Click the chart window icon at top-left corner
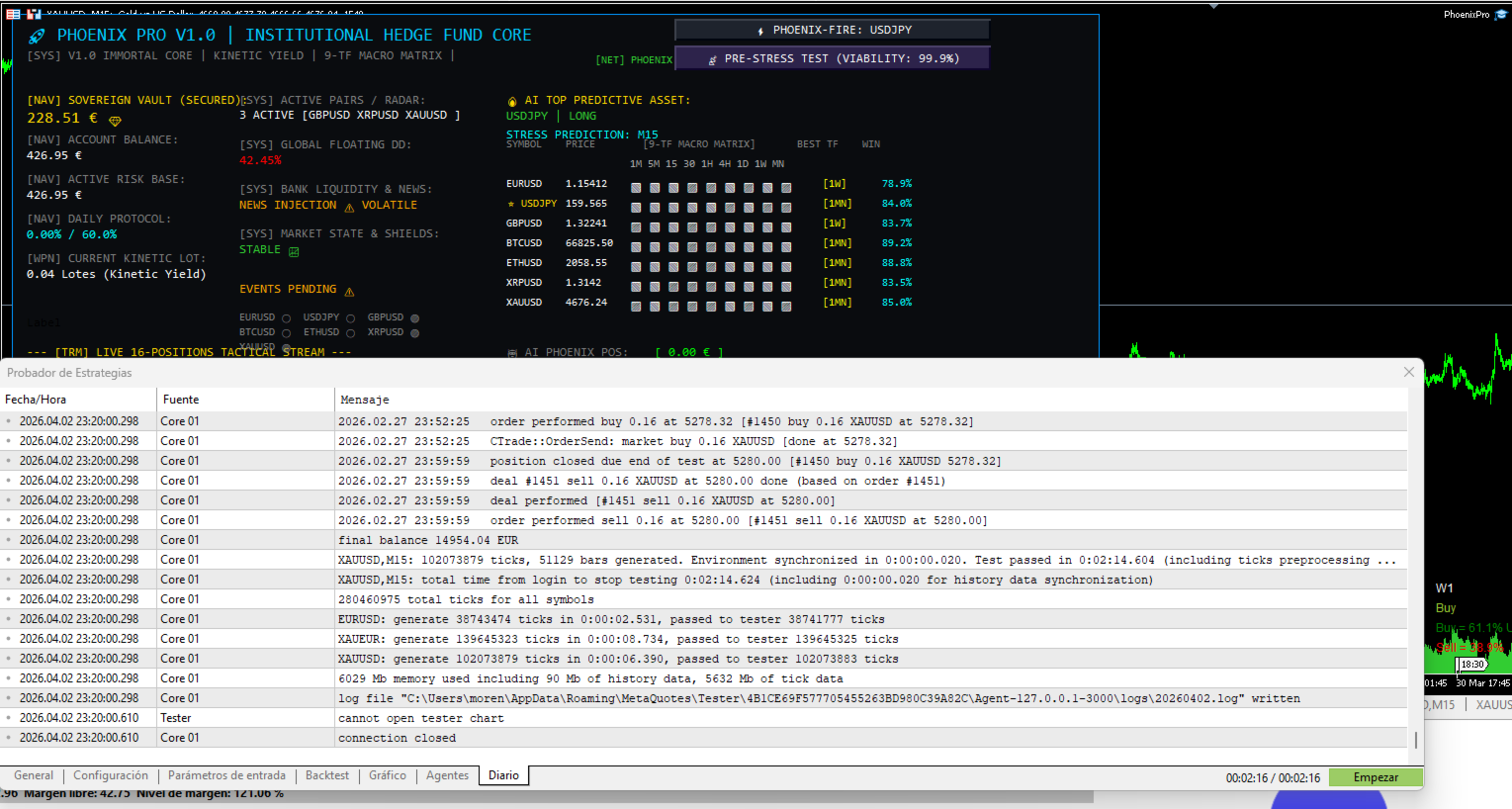The height and width of the screenshot is (809, 1512). (x=14, y=14)
